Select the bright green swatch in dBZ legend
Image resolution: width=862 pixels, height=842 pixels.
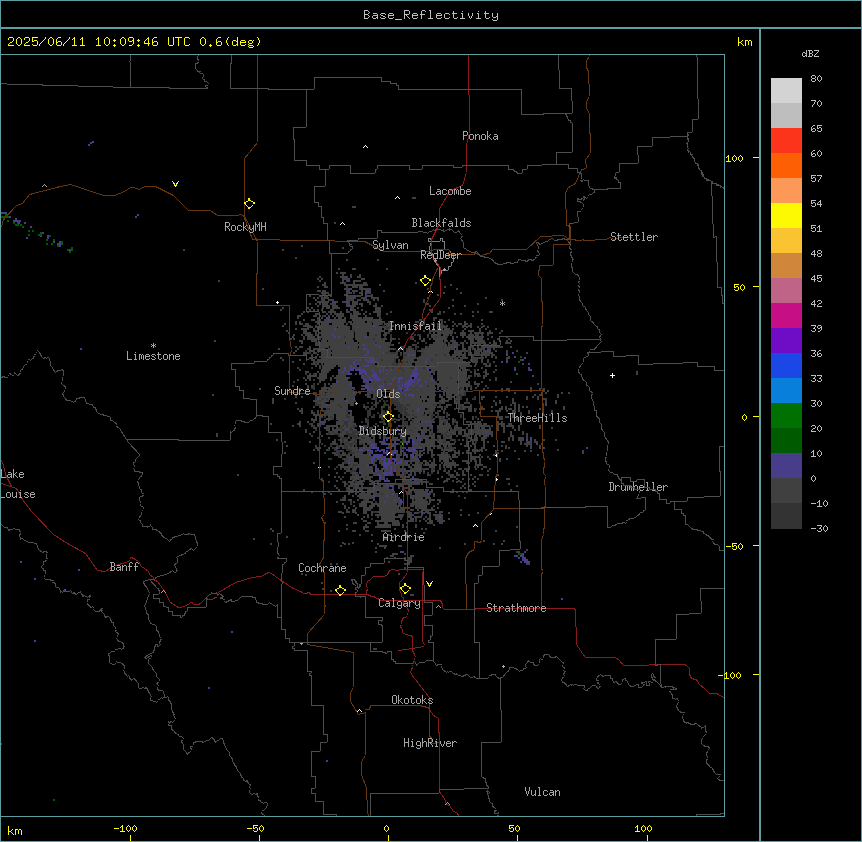(786, 416)
